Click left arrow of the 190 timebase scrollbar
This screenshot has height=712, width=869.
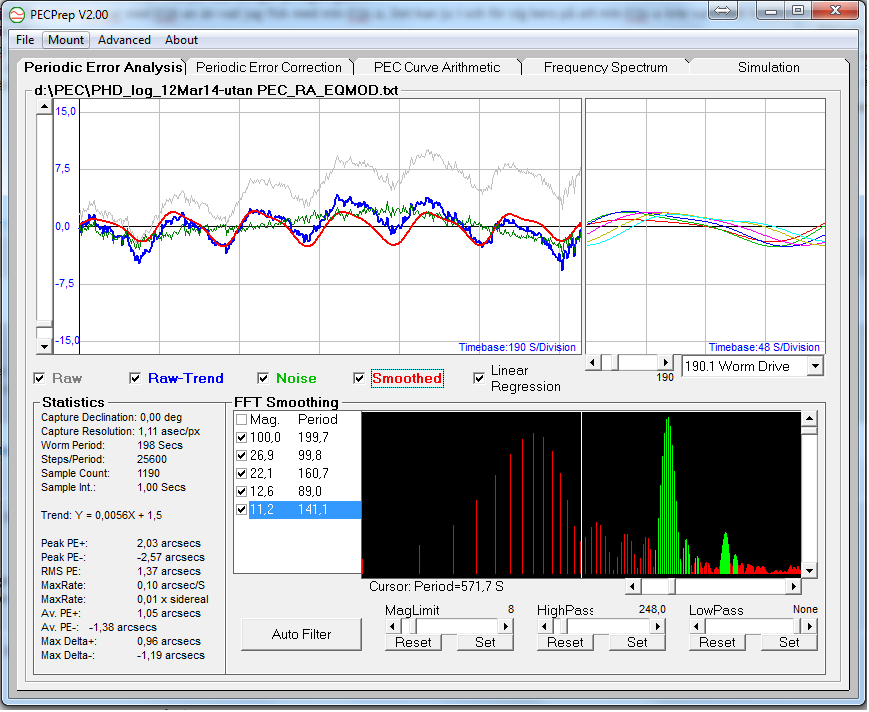click(x=592, y=363)
